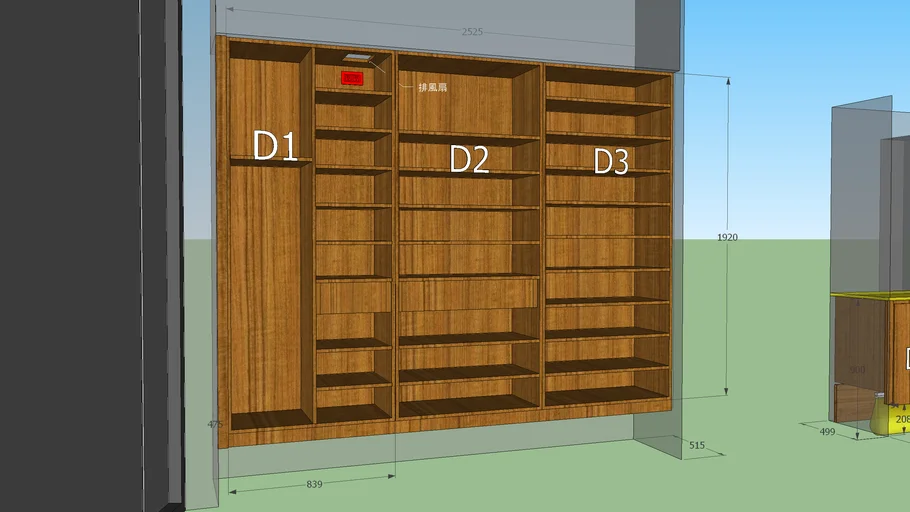Screen dimensions: 910x512
Task: Select the red tag in top shelf
Action: click(x=351, y=78)
